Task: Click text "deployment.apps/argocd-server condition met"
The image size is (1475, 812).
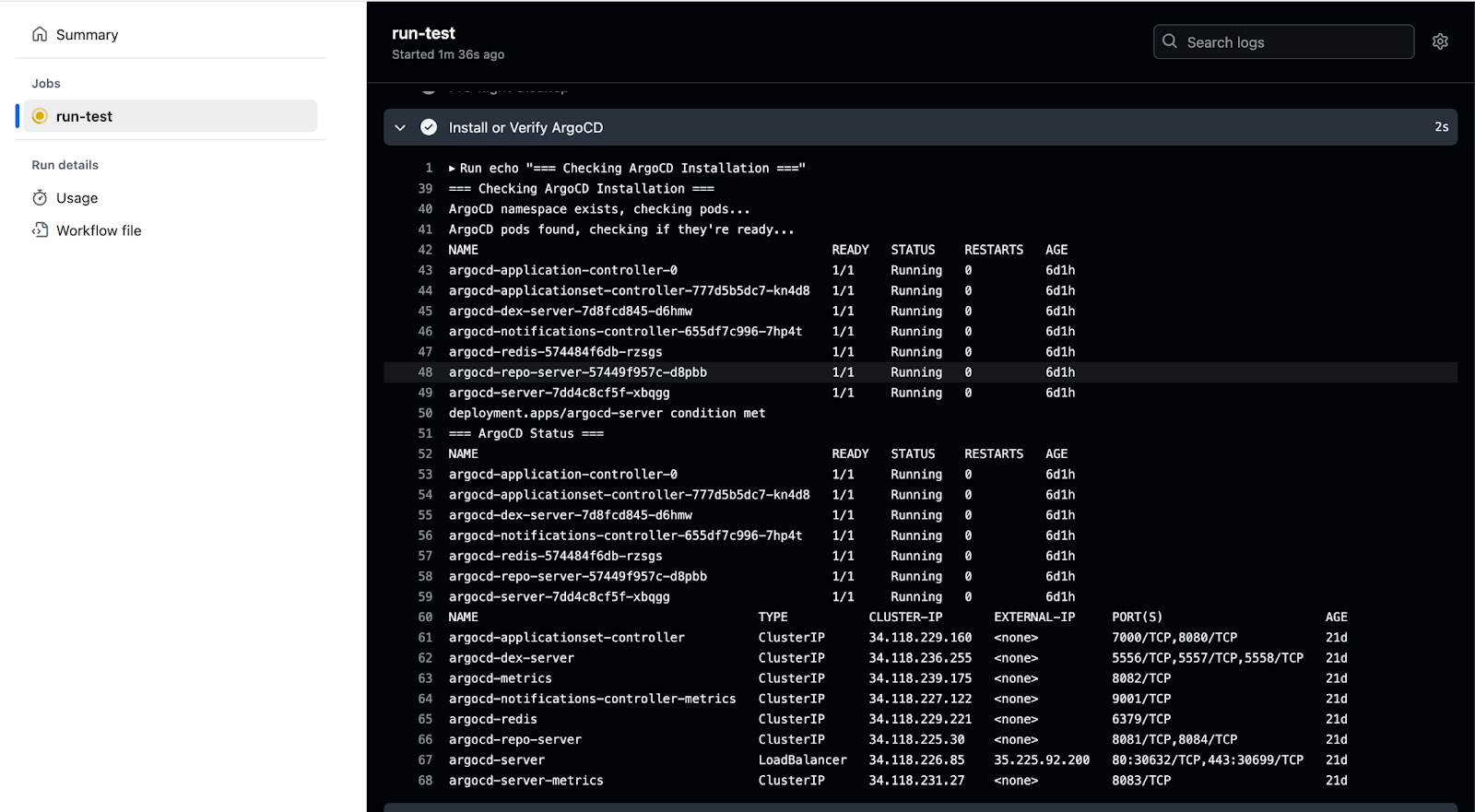Action: pos(608,413)
